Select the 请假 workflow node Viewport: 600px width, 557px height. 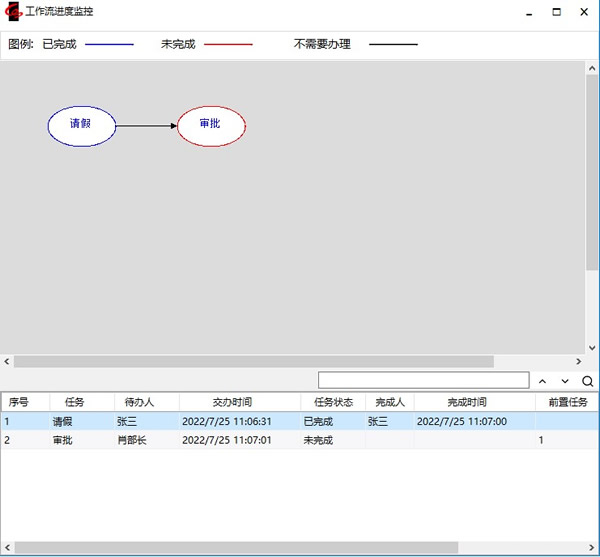[81, 125]
